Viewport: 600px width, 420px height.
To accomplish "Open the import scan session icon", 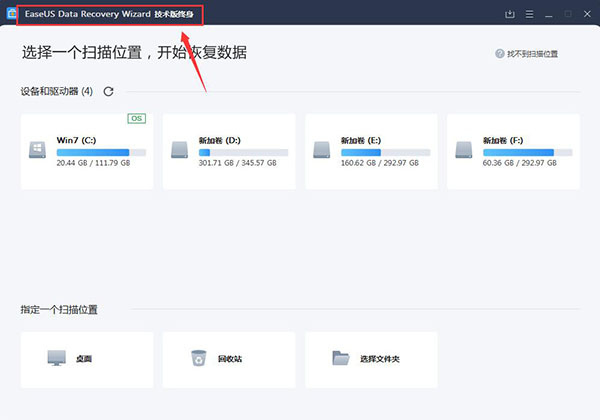I will (510, 15).
